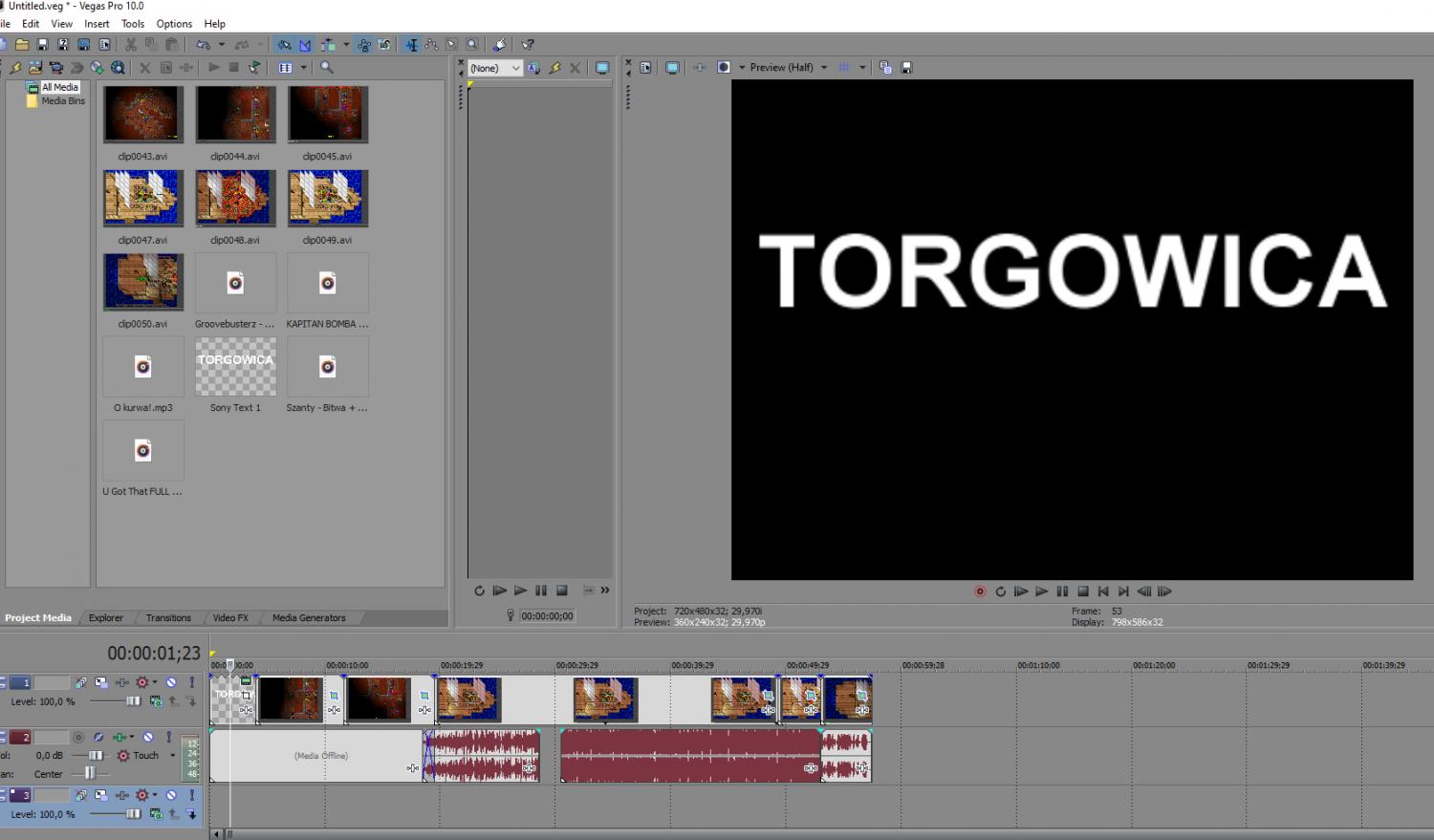Open the Undo history dropdown arrow
This screenshot has height=840, width=1434.
(221, 45)
